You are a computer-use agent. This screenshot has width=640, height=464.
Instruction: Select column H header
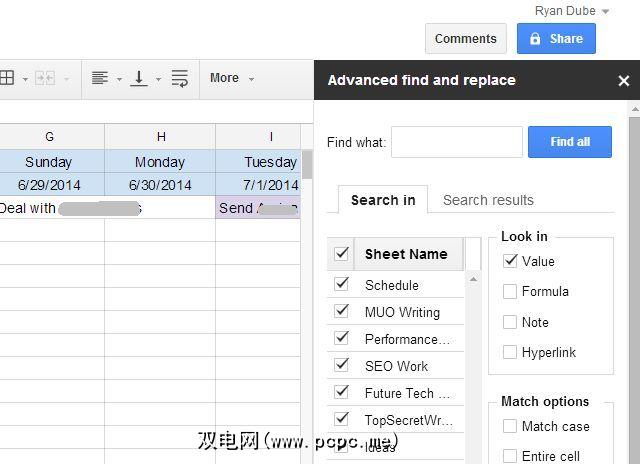coord(160,137)
